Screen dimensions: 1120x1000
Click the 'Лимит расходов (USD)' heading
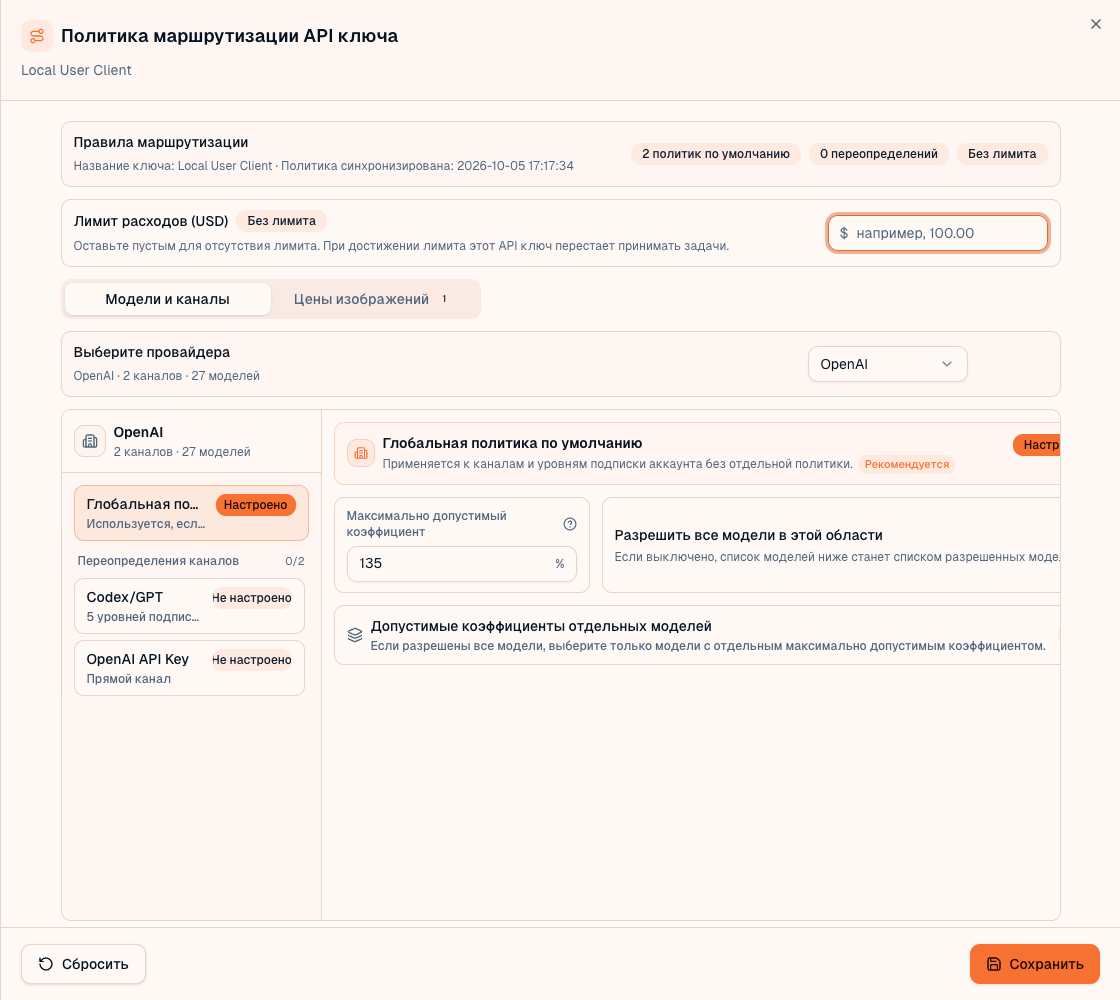click(x=151, y=221)
